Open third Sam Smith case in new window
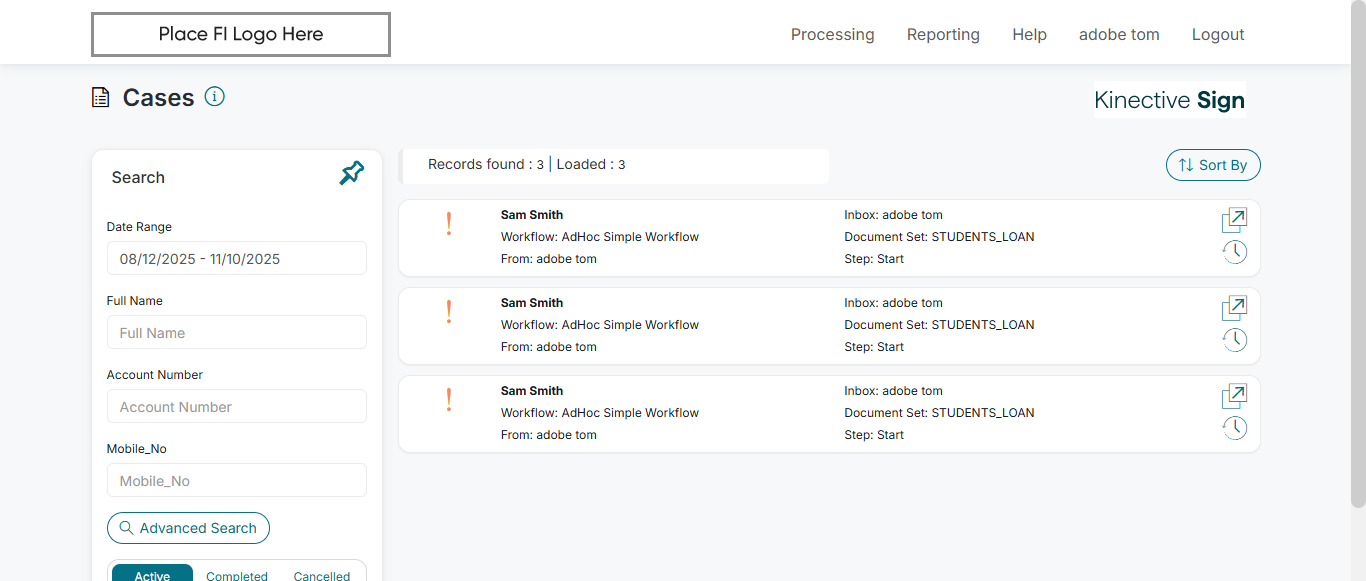The image size is (1366, 581). point(1234,396)
